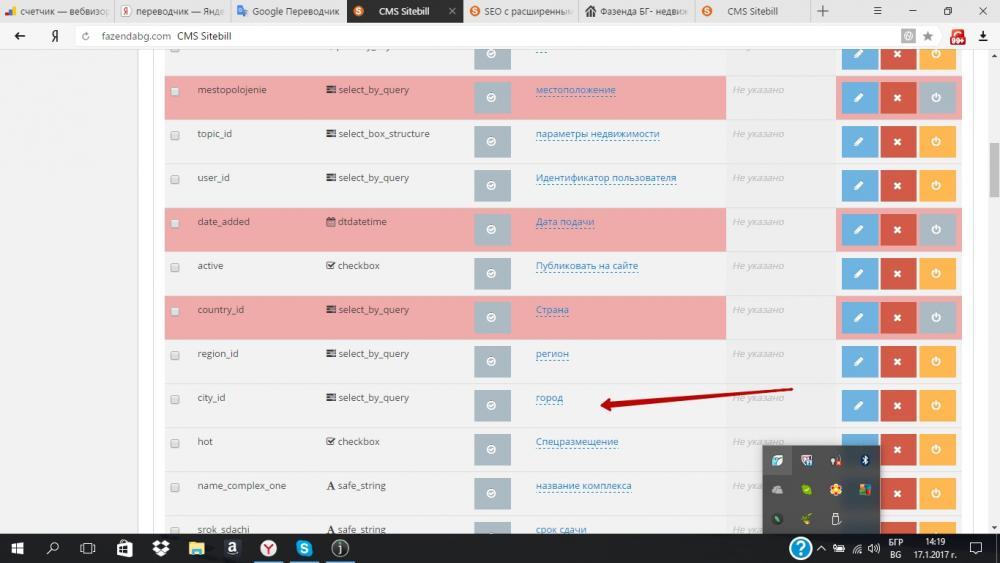
Task: Toggle power button for active row
Action: click(936, 274)
